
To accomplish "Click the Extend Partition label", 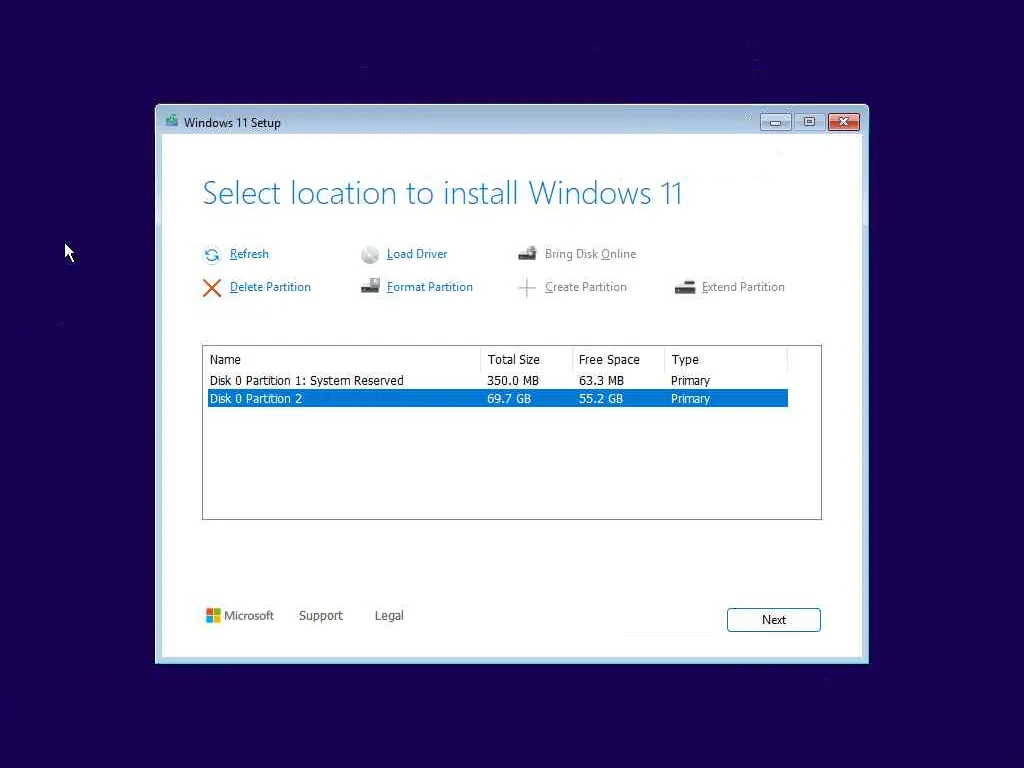I will (743, 287).
